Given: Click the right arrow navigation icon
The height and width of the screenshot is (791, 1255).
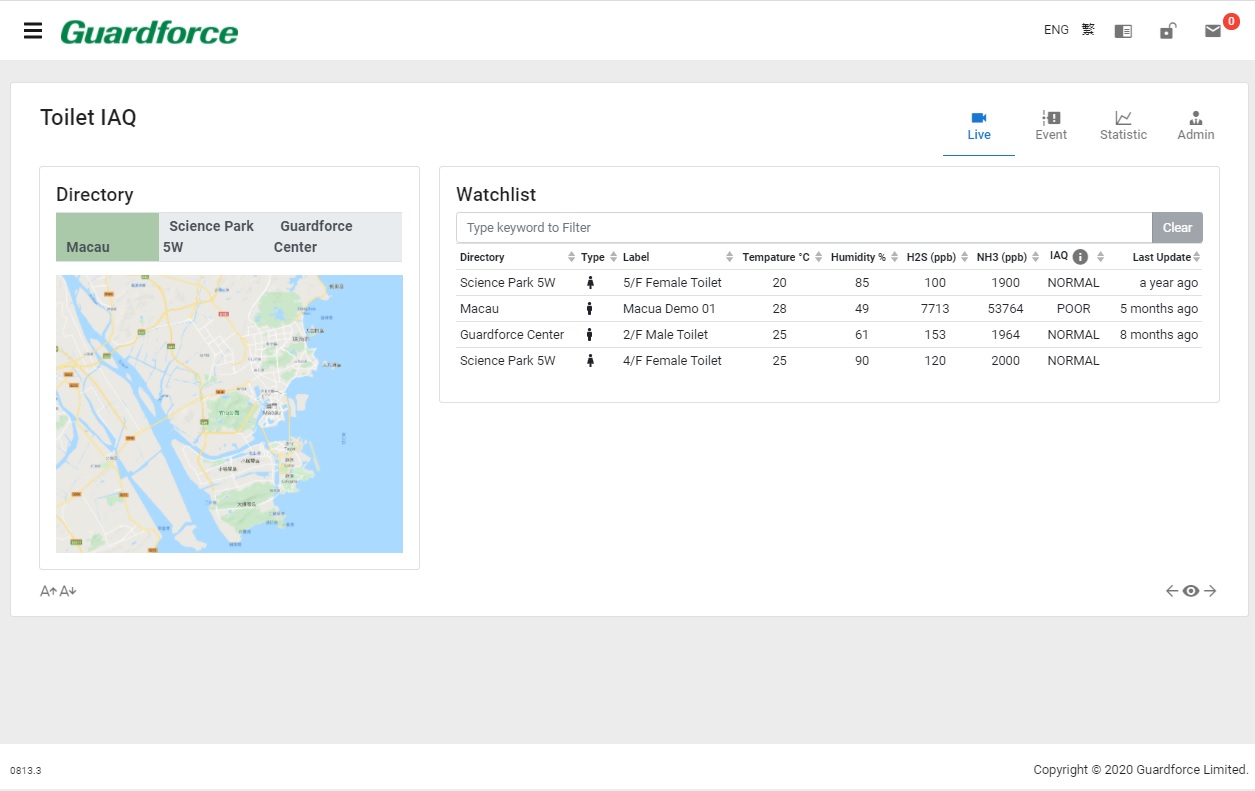Looking at the screenshot, I should 1210,591.
